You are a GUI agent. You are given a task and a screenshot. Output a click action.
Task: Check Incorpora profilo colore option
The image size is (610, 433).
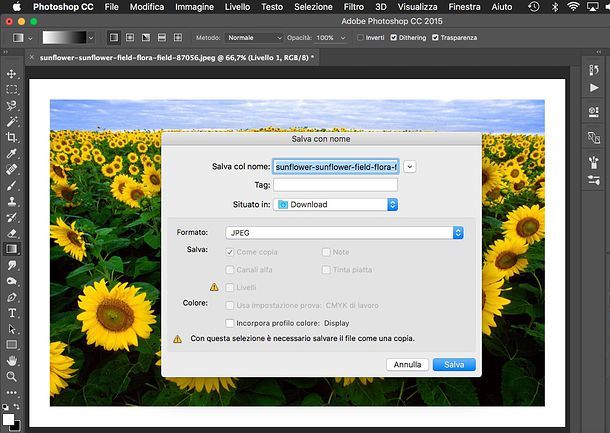[x=230, y=323]
